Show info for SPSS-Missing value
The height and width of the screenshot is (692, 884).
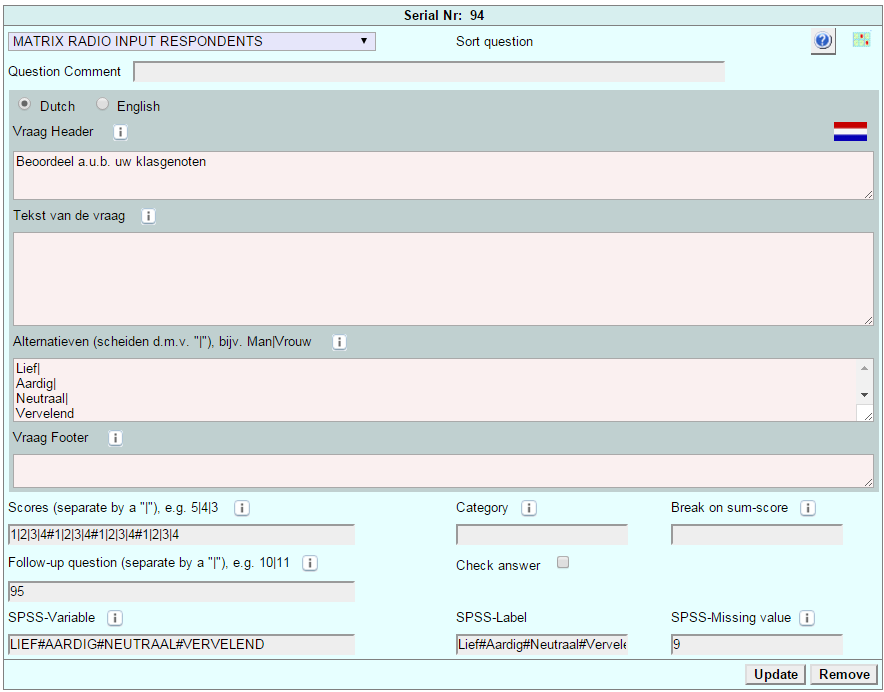click(x=807, y=618)
